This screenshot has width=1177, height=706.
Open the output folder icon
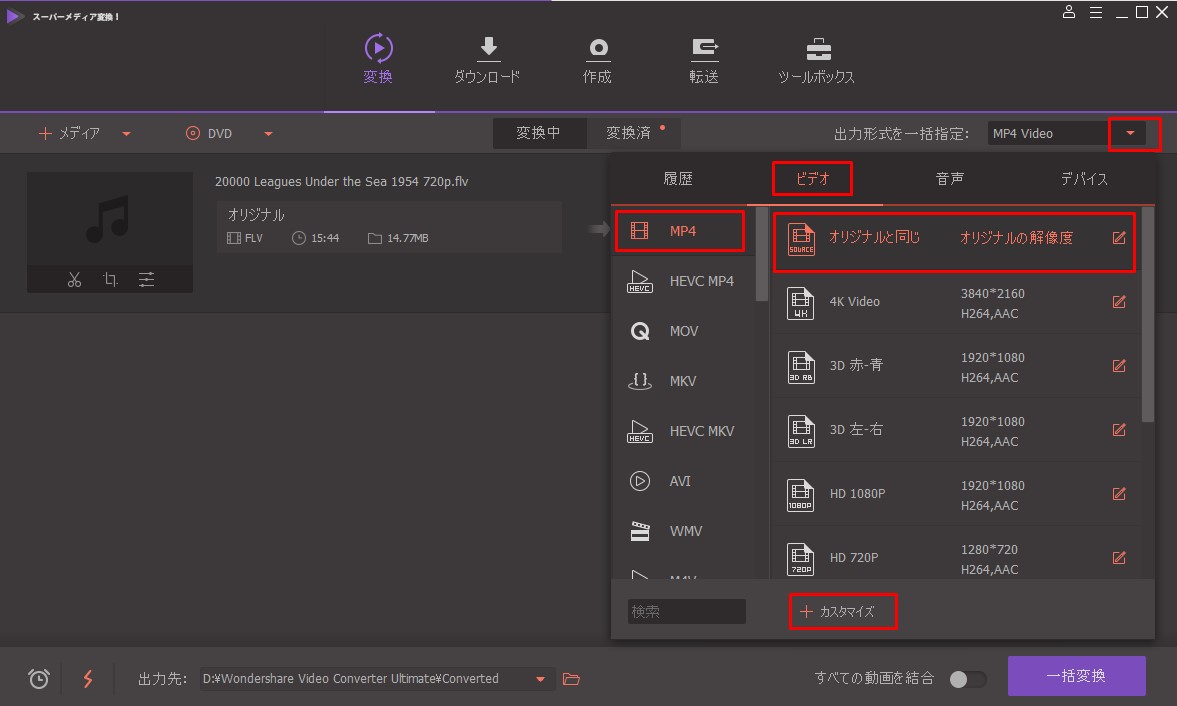click(x=571, y=679)
